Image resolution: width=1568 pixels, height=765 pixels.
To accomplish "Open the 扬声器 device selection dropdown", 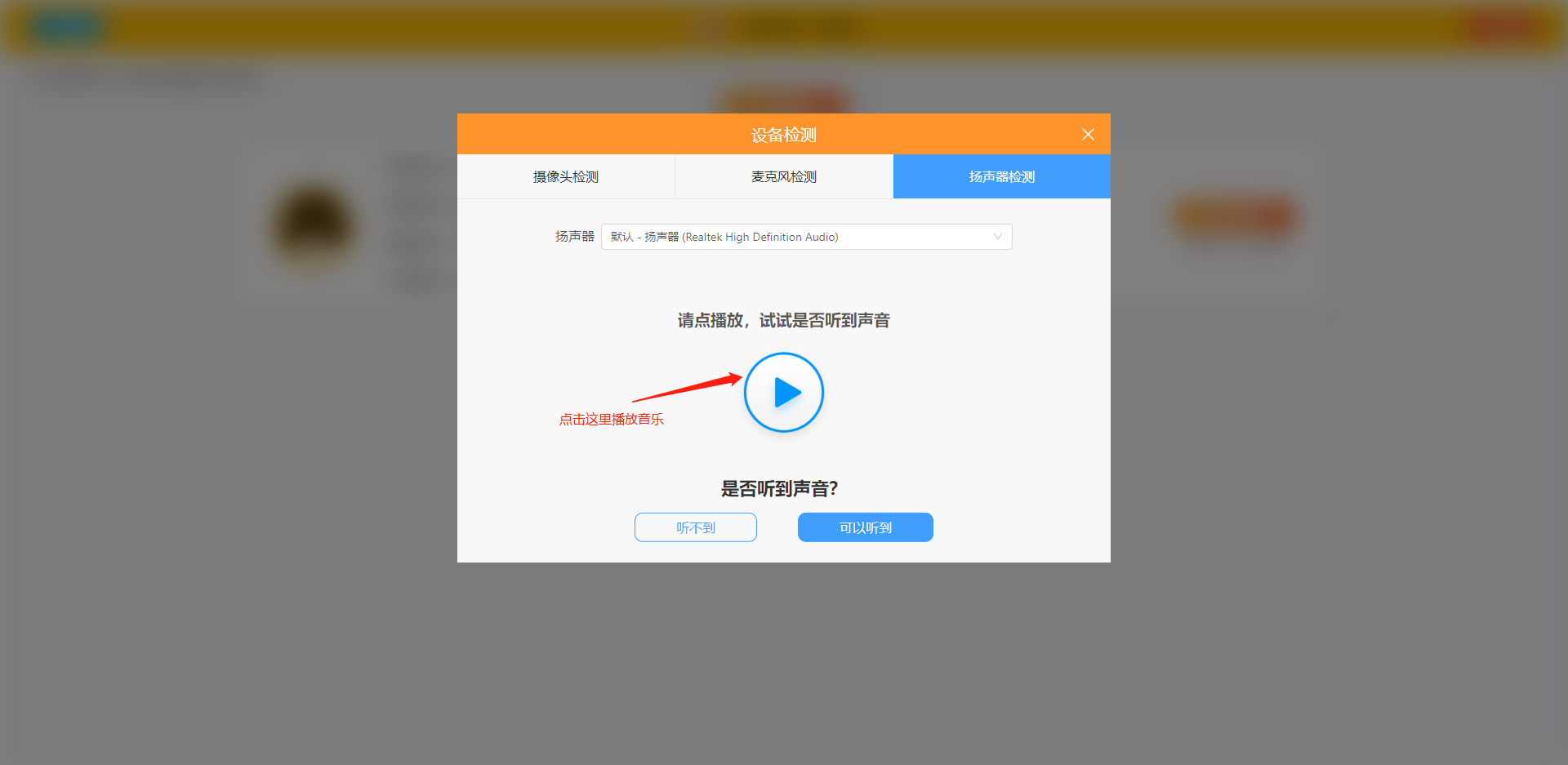I will 806,237.
